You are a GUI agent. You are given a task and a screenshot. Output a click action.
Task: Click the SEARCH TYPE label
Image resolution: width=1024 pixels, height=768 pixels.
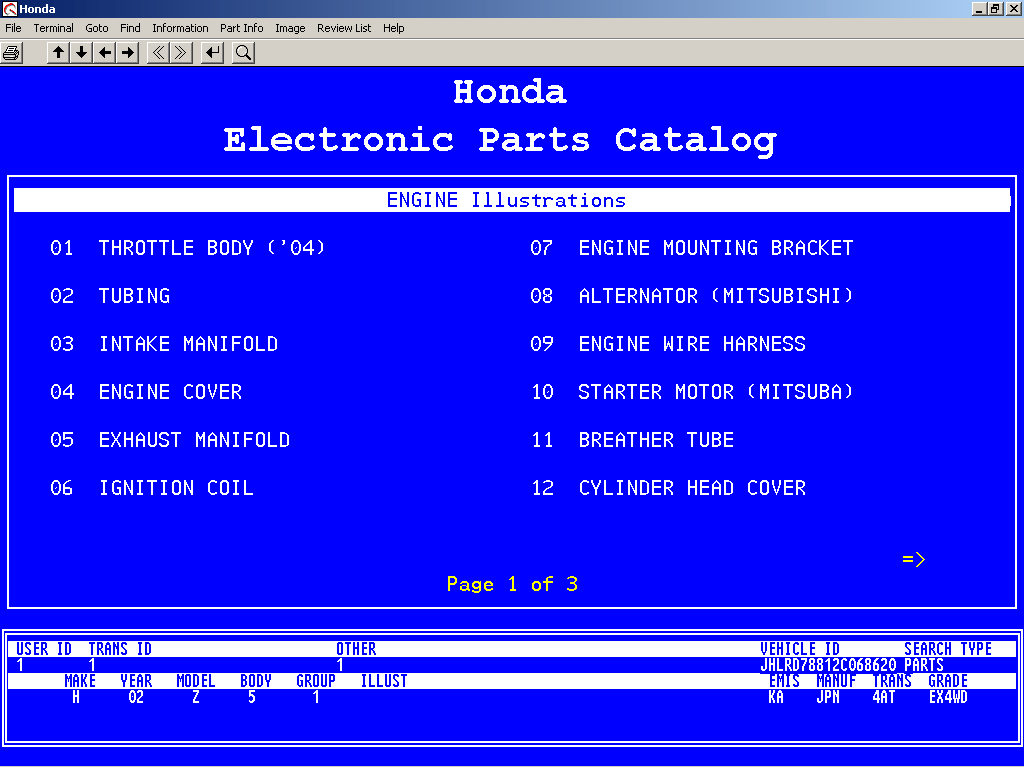[948, 649]
